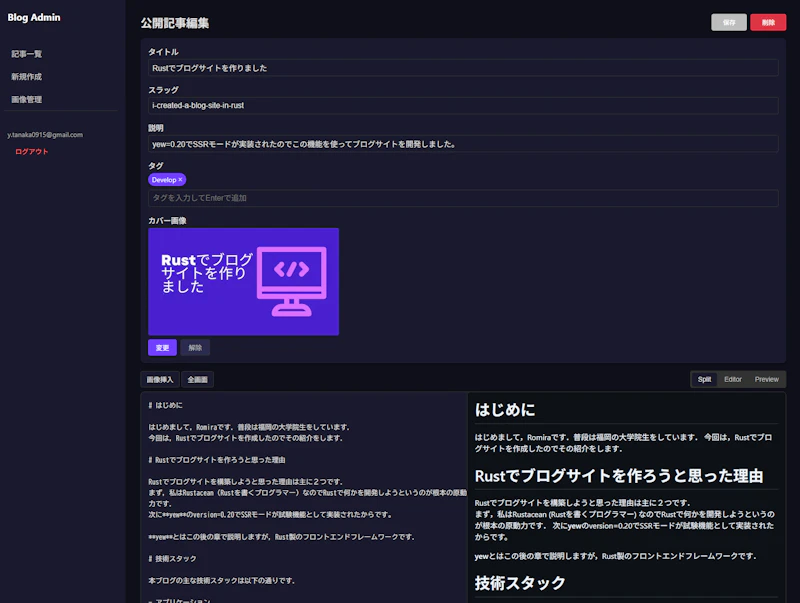Click the 説明 description input field
This screenshot has width=800, height=603.
pos(463,144)
